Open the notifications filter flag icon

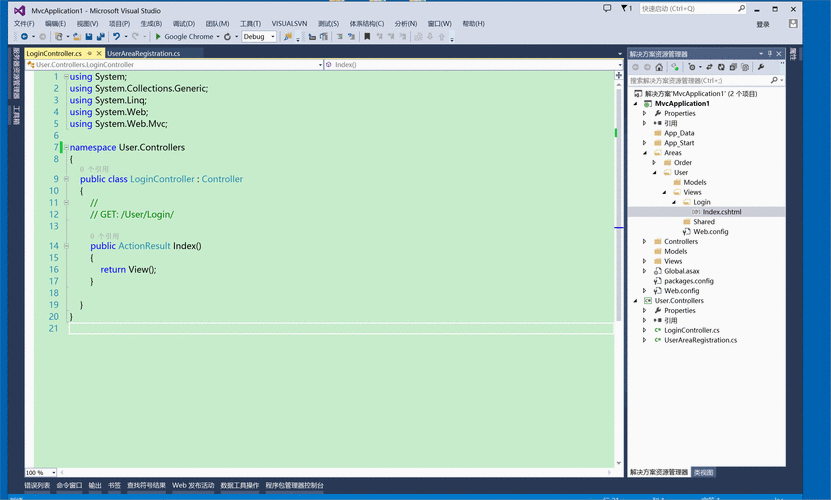624,8
